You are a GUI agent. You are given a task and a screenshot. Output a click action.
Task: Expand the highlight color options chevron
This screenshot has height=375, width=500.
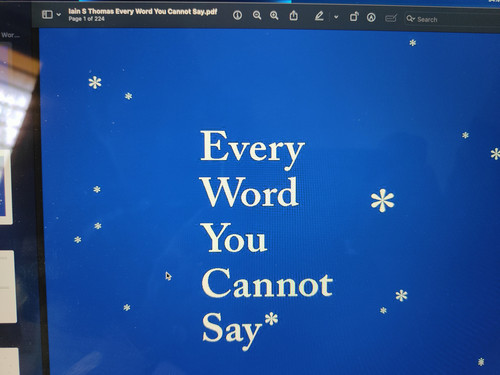pyautogui.click(x=336, y=17)
